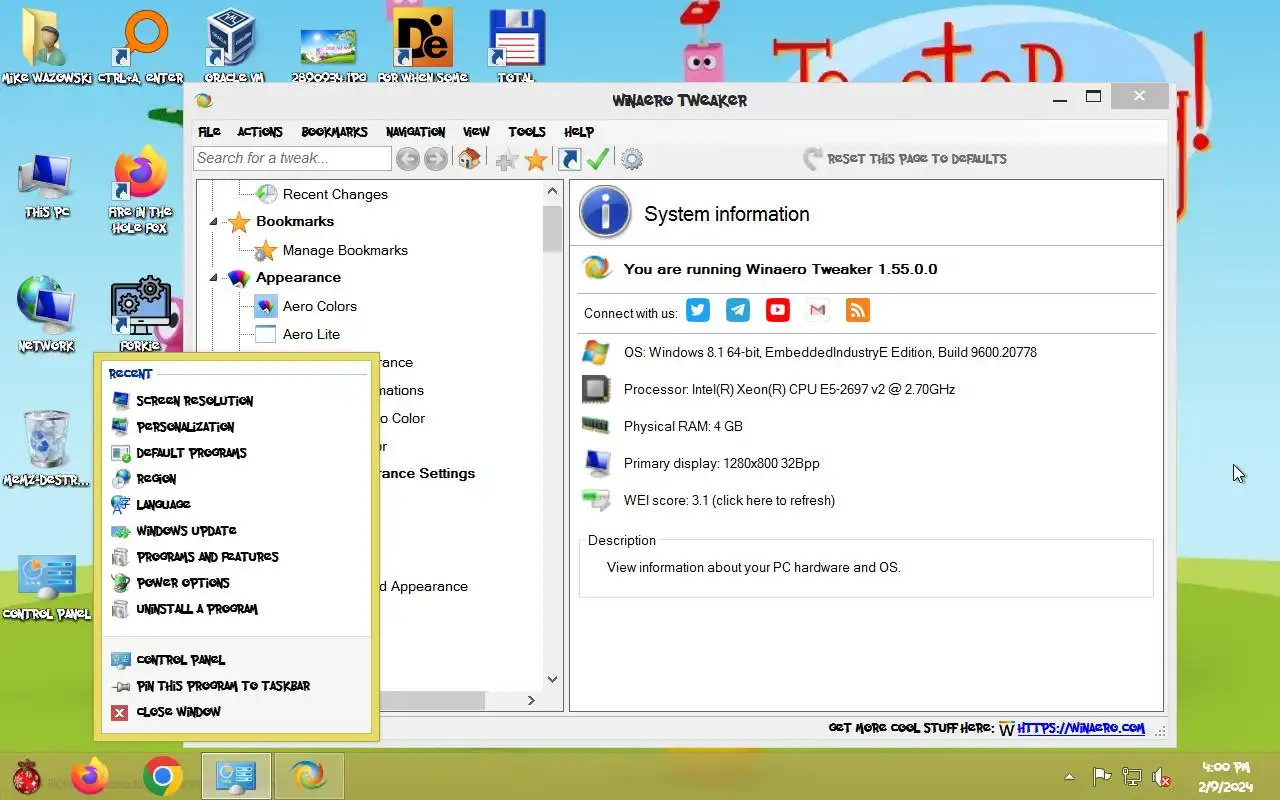Choose Programs and Features in jump list
Viewport: 1280px width, 800px height.
tap(237, 557)
